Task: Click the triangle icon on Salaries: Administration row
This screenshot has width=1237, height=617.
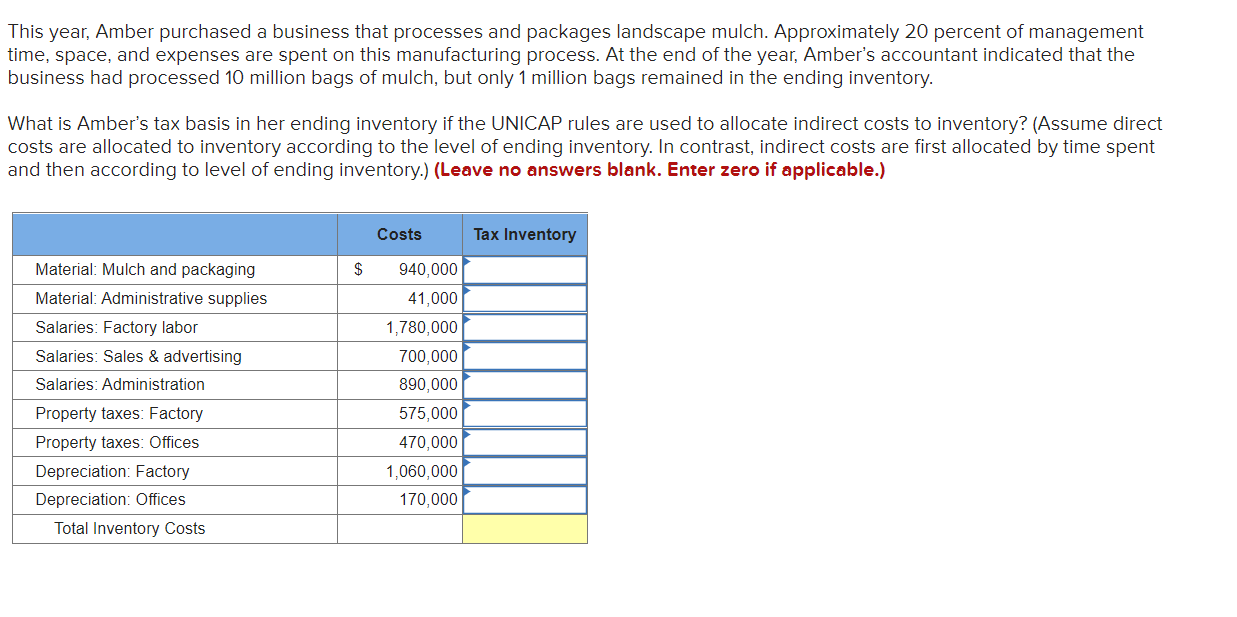Action: [x=466, y=376]
